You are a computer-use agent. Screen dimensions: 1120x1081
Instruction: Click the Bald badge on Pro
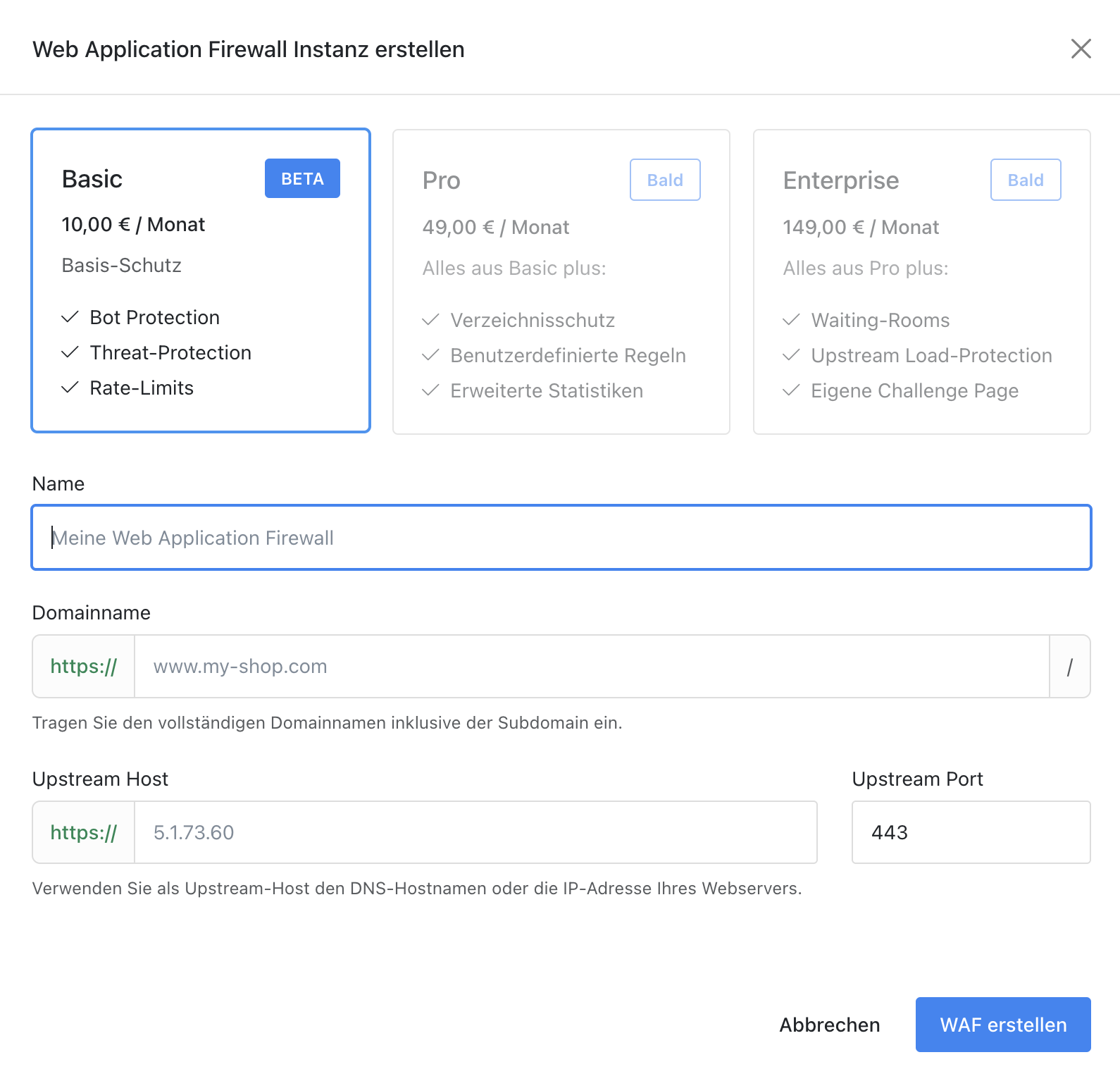(x=665, y=180)
